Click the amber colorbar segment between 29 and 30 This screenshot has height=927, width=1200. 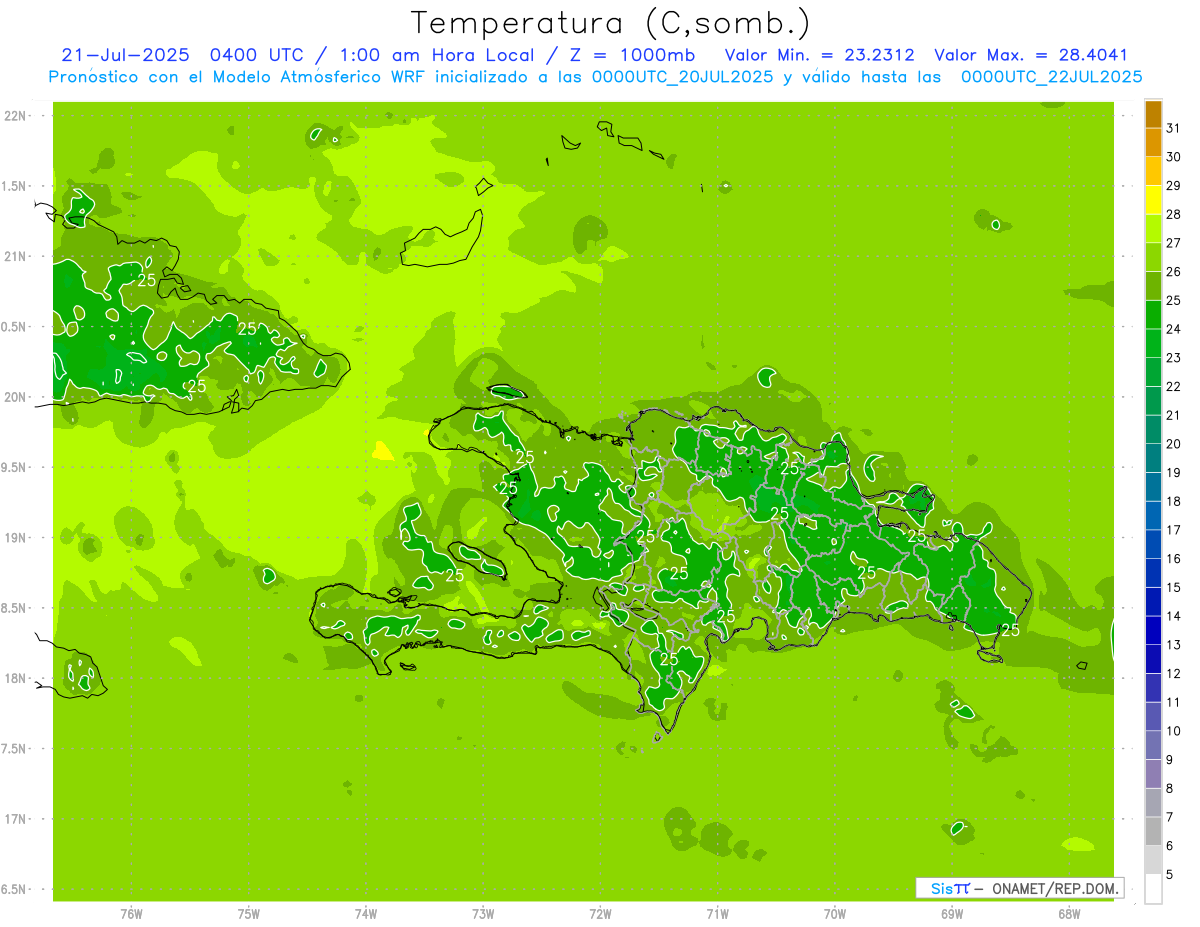[1153, 172]
